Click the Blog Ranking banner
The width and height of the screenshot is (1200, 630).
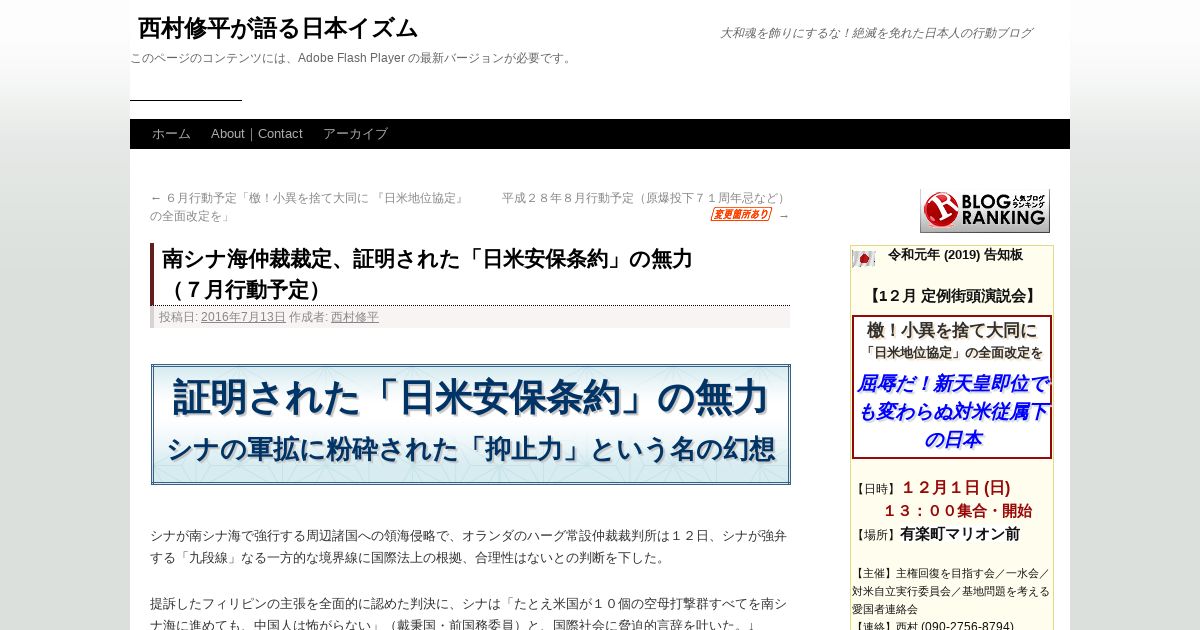coord(985,210)
